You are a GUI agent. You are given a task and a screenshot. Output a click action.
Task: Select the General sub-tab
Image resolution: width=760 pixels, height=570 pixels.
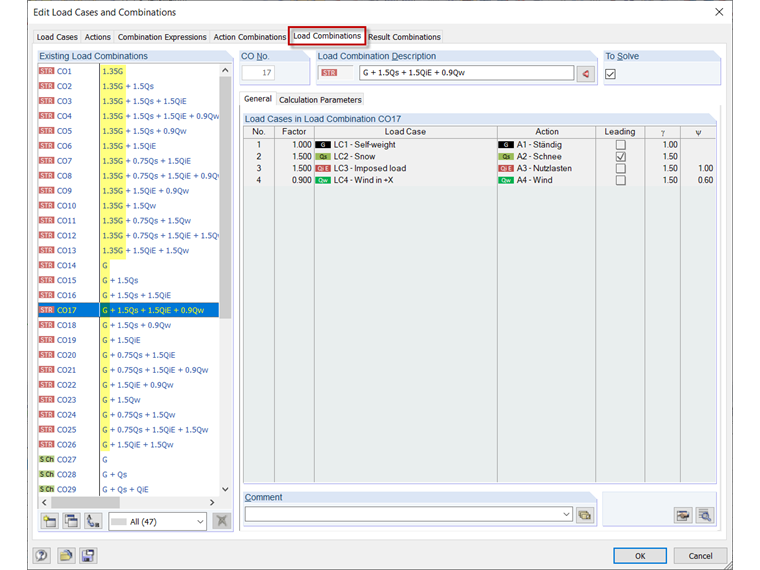[258, 99]
